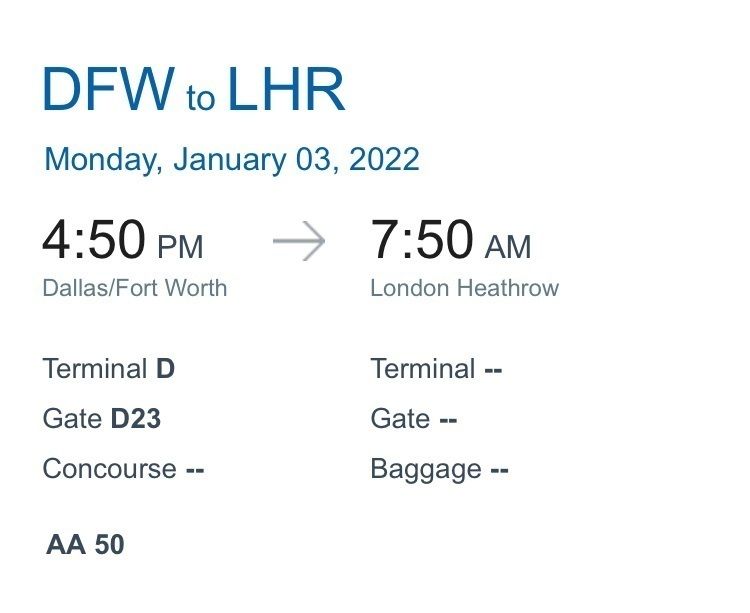Click the London Heathrow city label

[464, 288]
